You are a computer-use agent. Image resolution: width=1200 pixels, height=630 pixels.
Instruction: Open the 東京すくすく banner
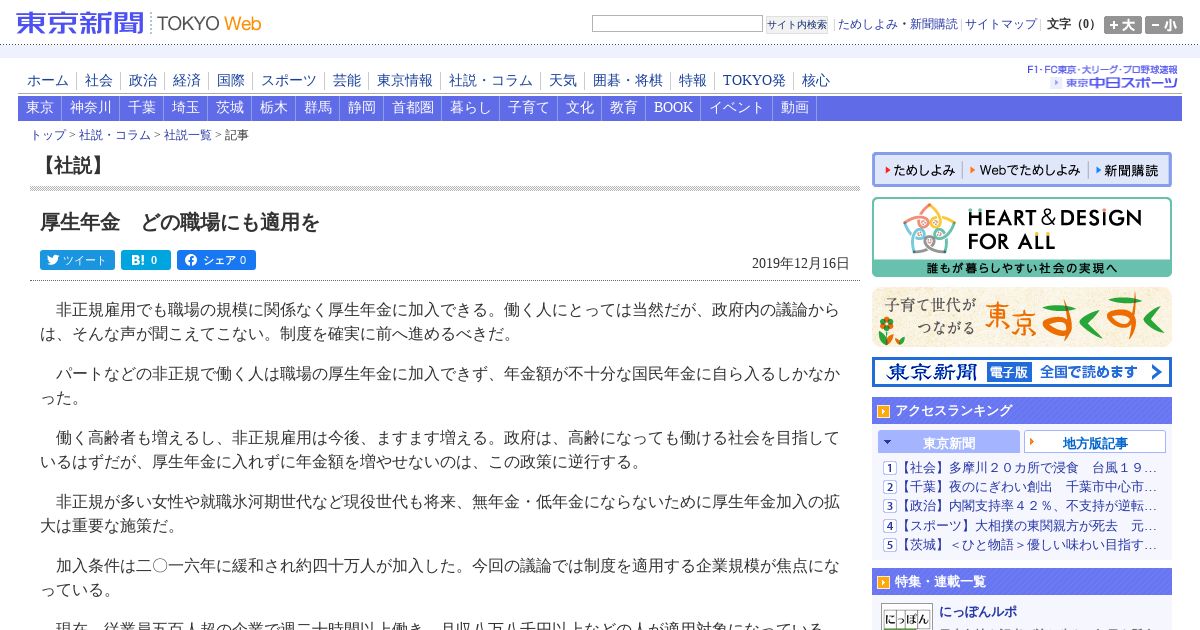click(1022, 317)
